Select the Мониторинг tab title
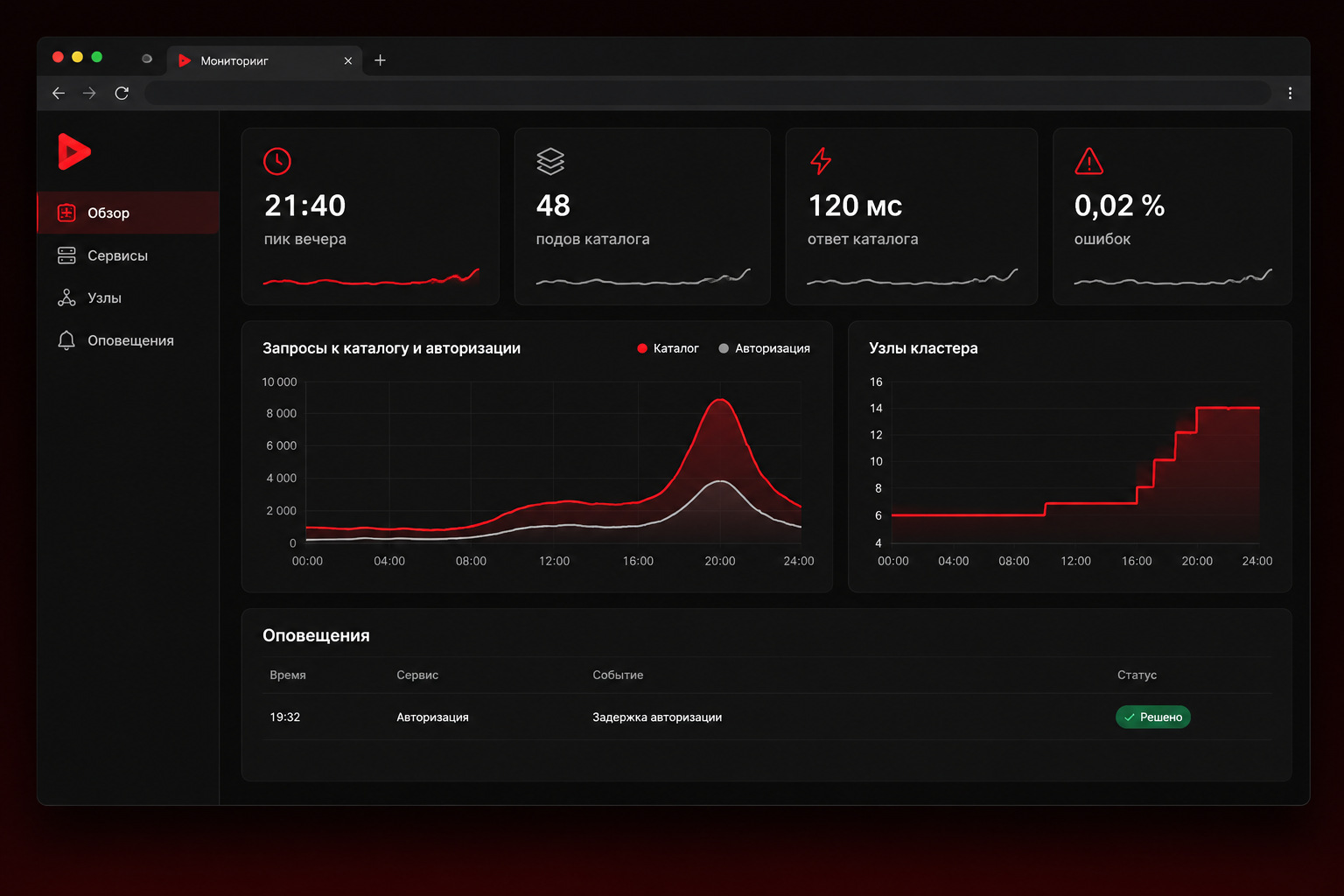The width and height of the screenshot is (1344, 896). pyautogui.click(x=234, y=60)
